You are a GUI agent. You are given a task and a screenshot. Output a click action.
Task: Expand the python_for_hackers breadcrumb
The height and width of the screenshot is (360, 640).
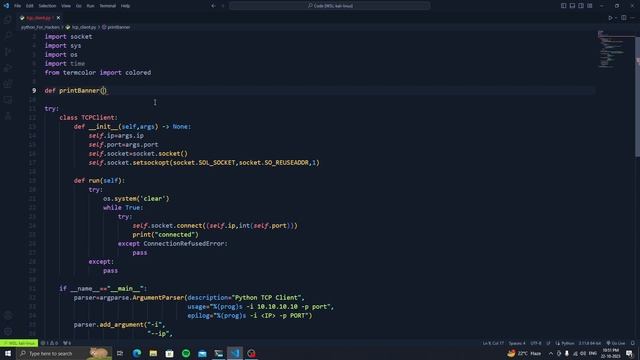(x=40, y=27)
